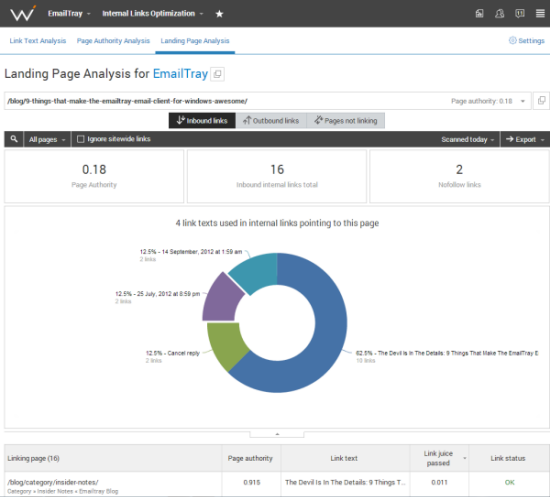Click the WebCEO logo icon
This screenshot has height=497, width=550.
tap(23, 13)
